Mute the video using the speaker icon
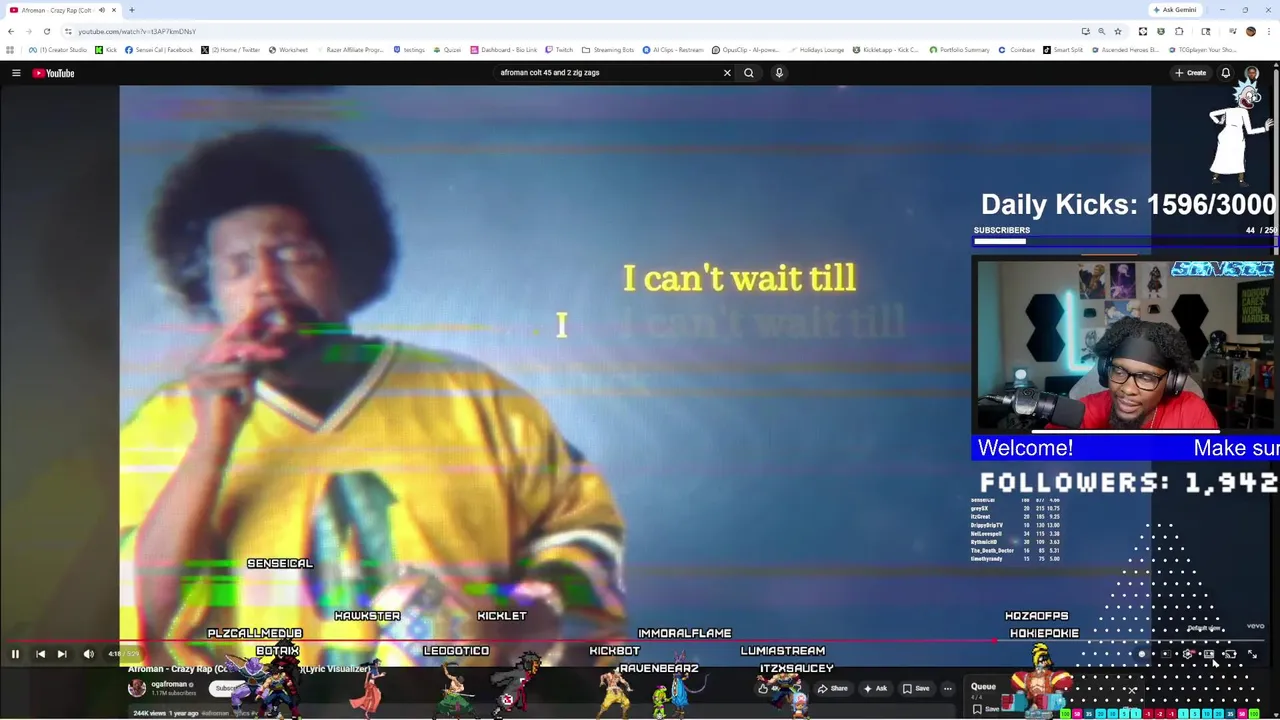 pyautogui.click(x=88, y=654)
